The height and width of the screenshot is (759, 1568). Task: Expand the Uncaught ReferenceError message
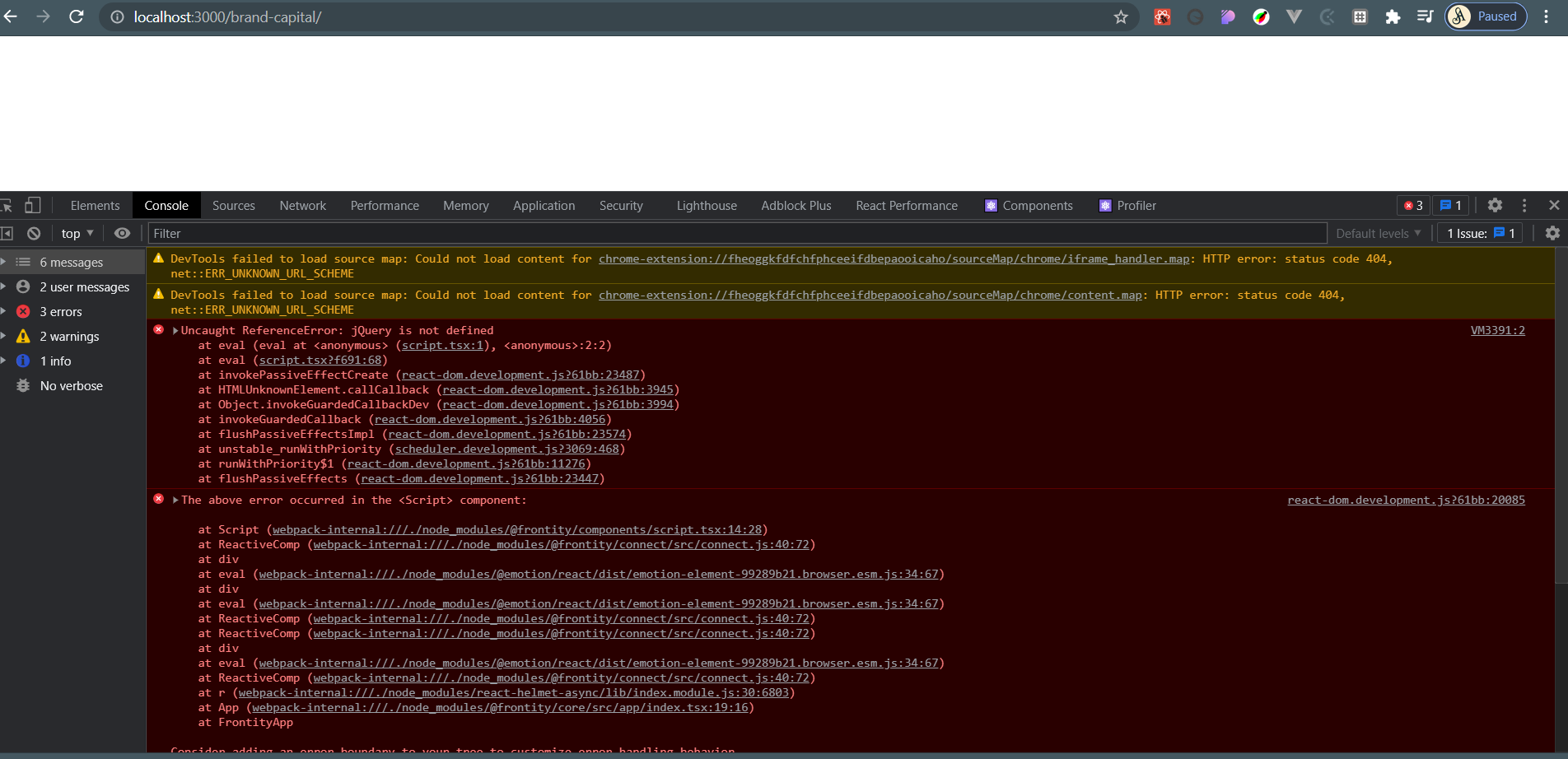175,331
